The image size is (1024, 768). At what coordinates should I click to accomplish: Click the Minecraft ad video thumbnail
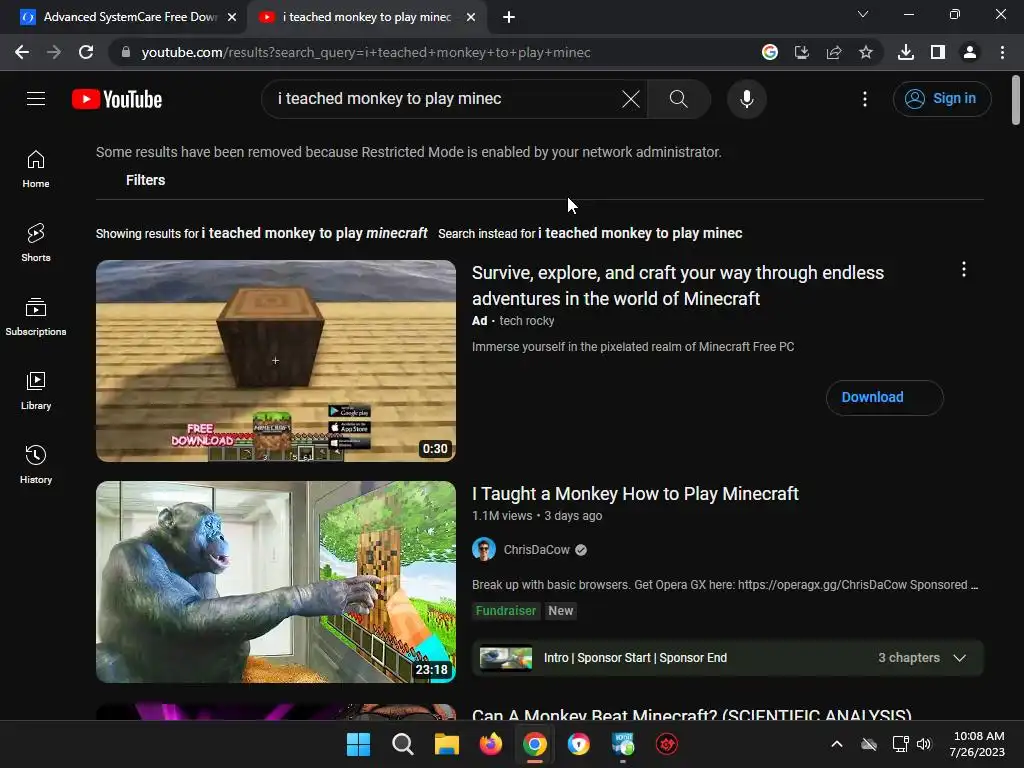point(276,361)
